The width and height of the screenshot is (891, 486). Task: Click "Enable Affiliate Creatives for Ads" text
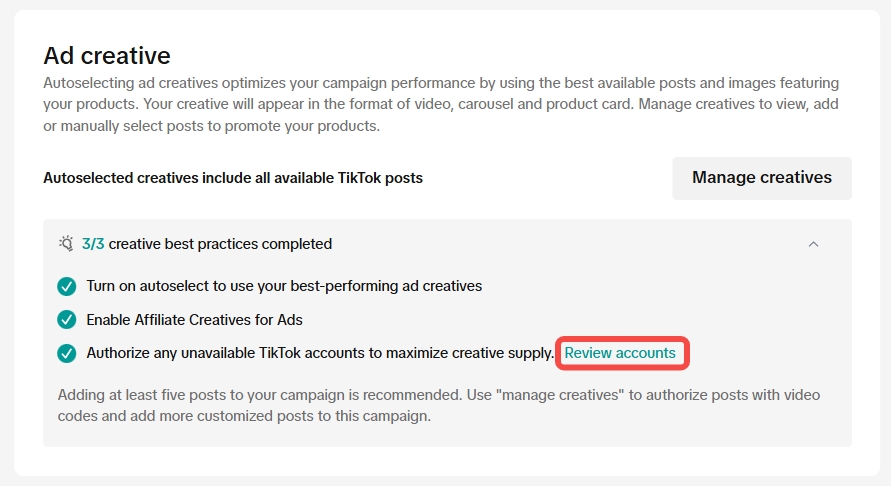194,320
